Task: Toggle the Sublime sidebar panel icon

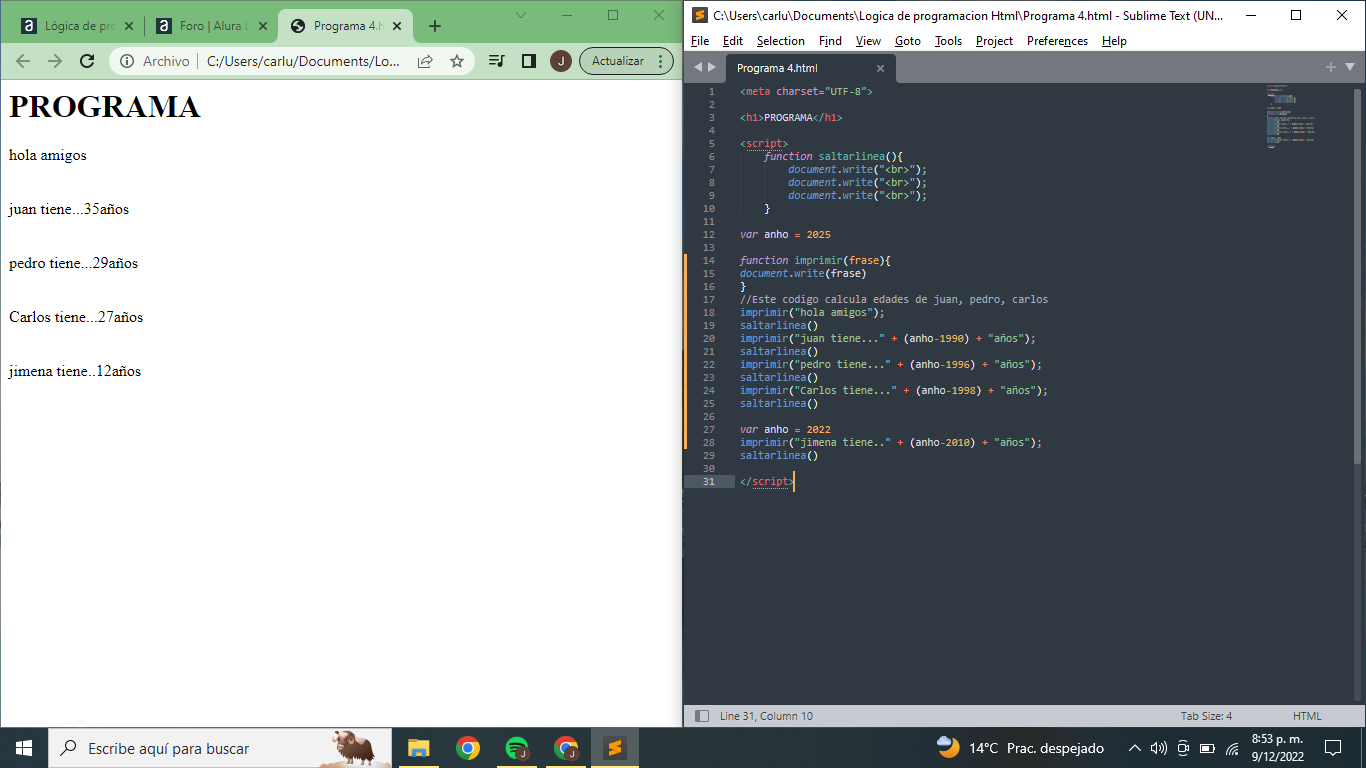Action: (701, 716)
